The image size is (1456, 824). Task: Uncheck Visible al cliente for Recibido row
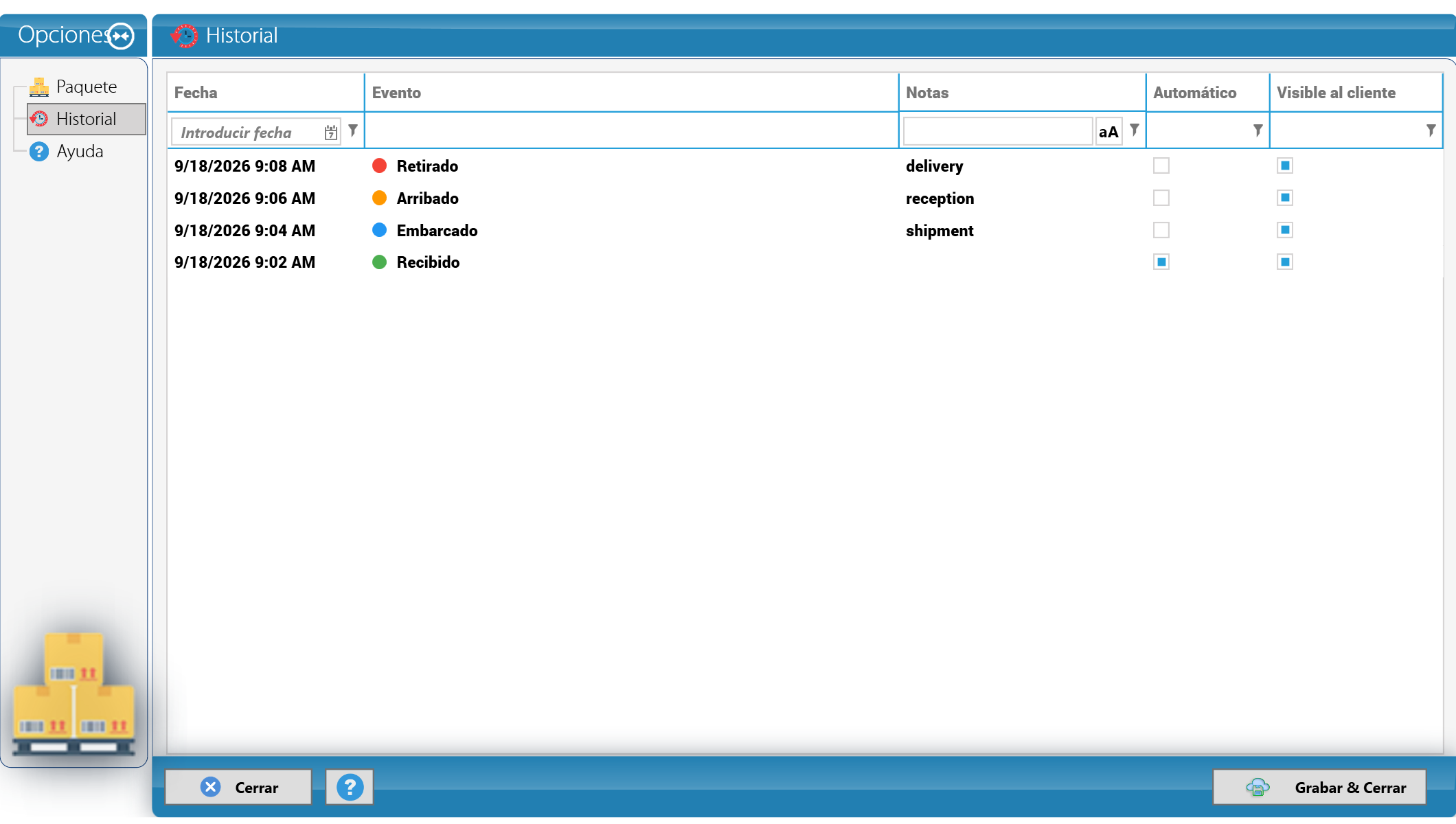point(1285,262)
